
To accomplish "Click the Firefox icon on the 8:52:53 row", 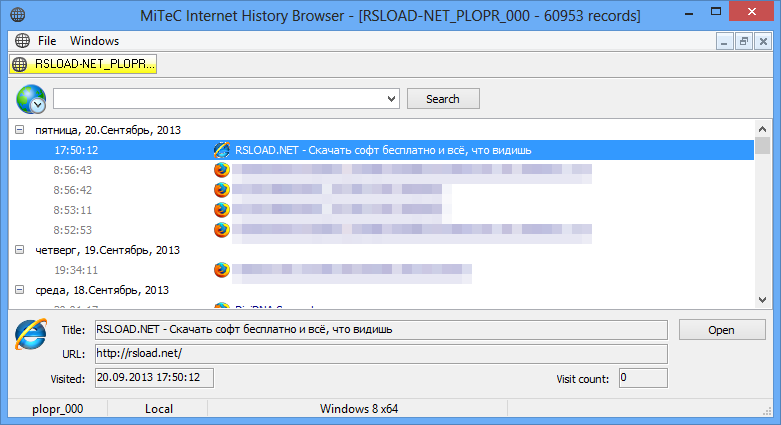I will tap(222, 230).
